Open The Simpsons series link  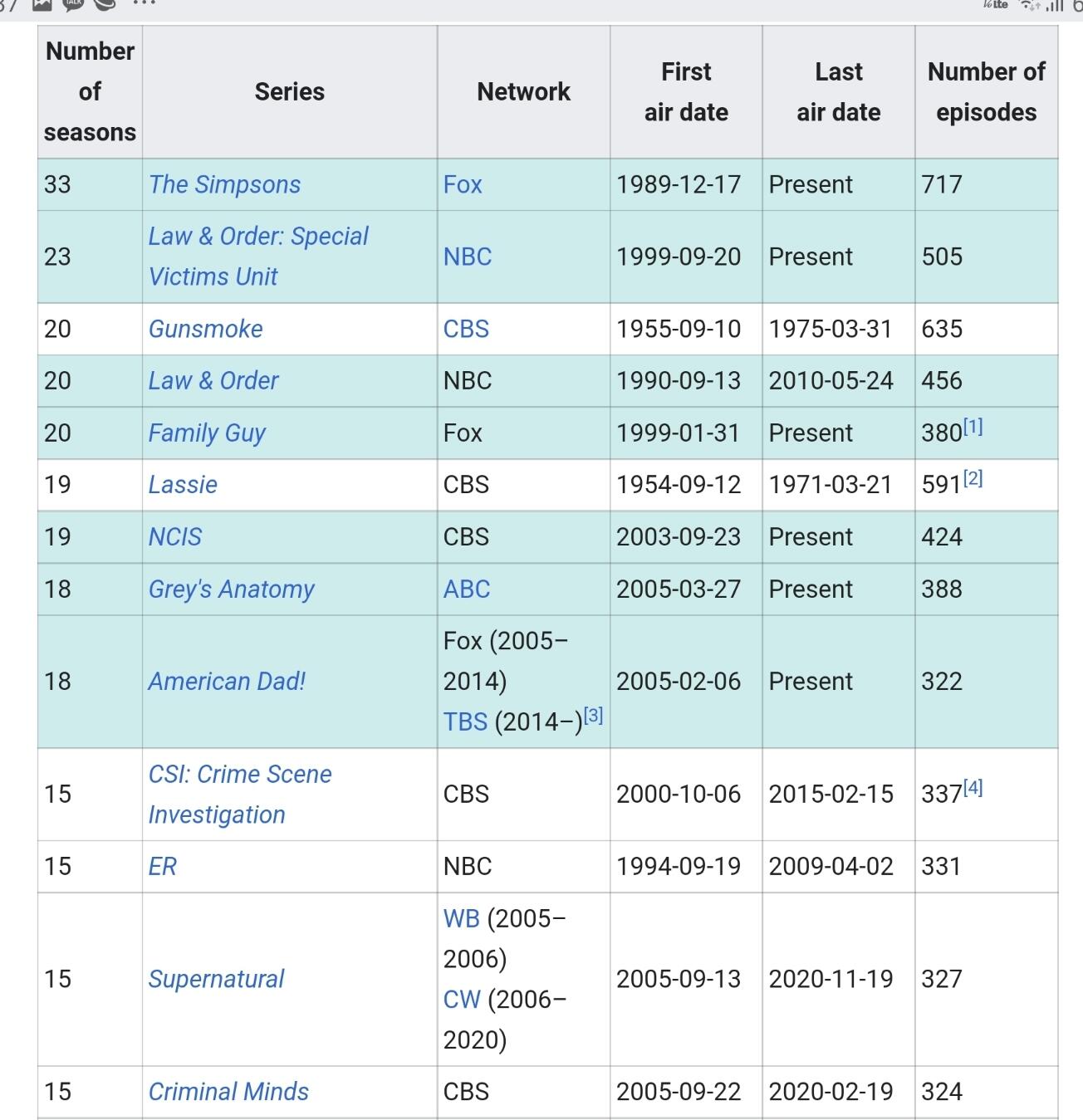[x=224, y=184]
